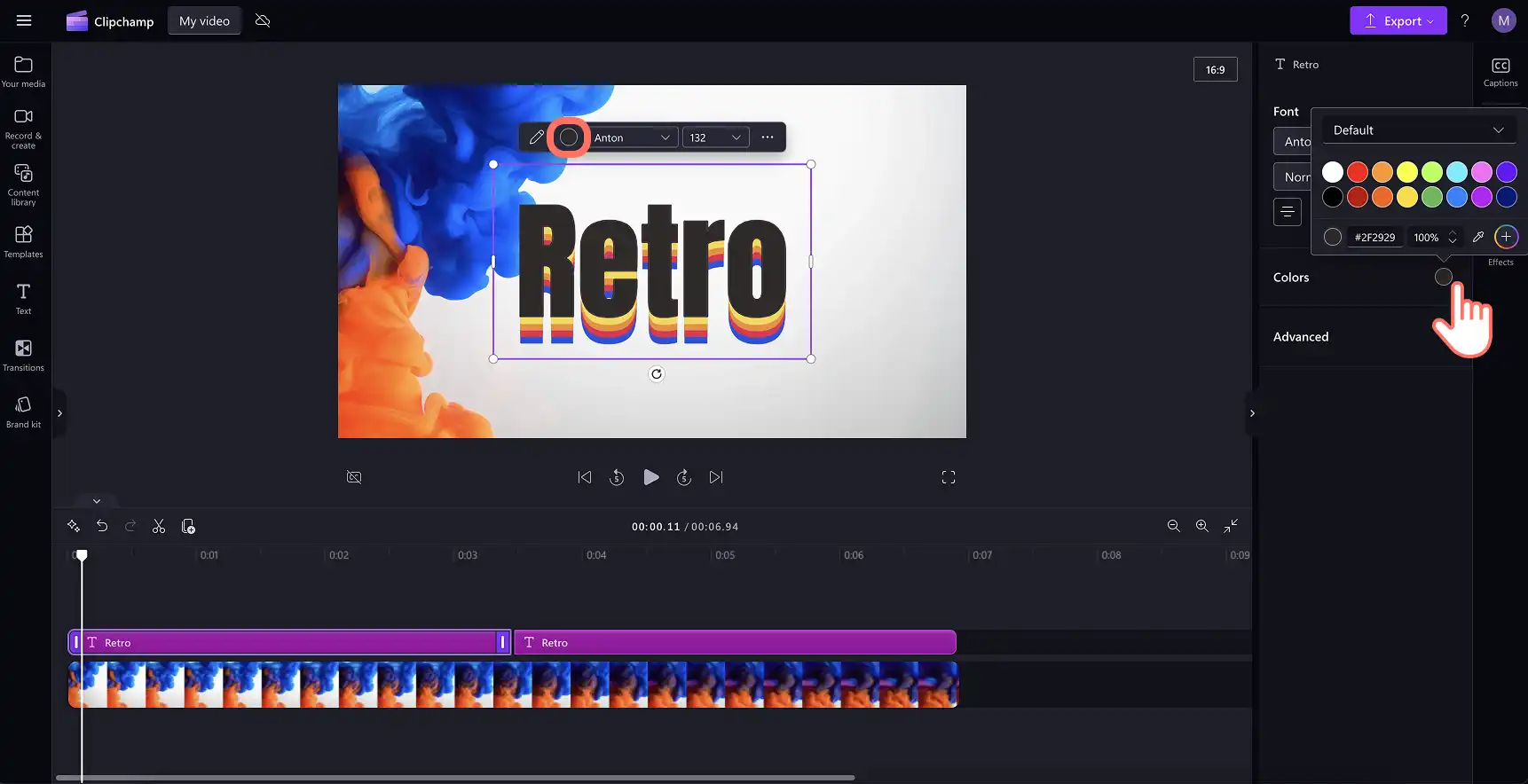This screenshot has width=1528, height=784.
Task: Open the Brand kit panel
Action: click(x=24, y=412)
